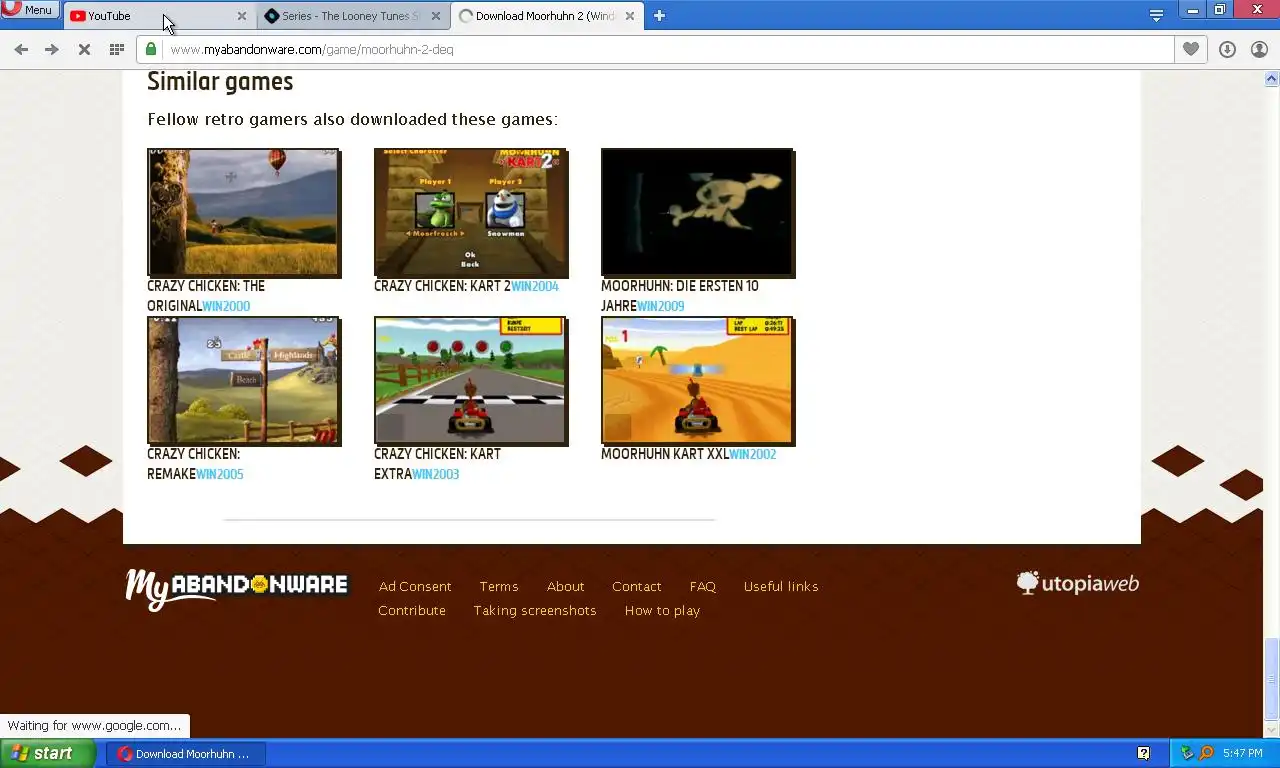Click the MyAbandonware footer logo
The width and height of the screenshot is (1280, 768).
[x=237, y=589]
